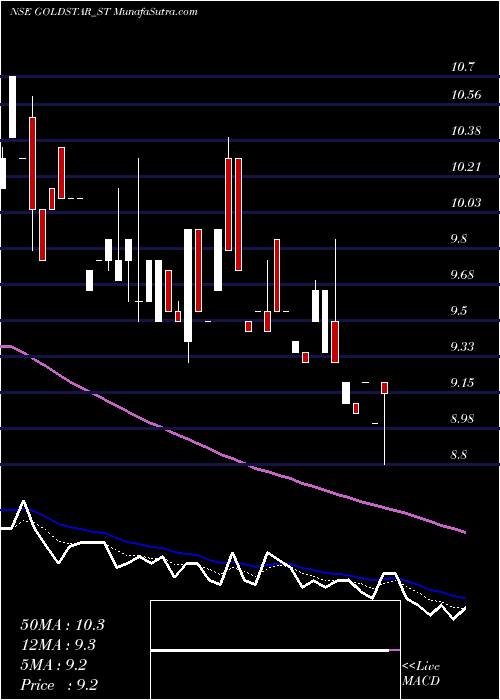Click the 9.5 price axis label
Screen dimensions: 500x700
click(459, 310)
